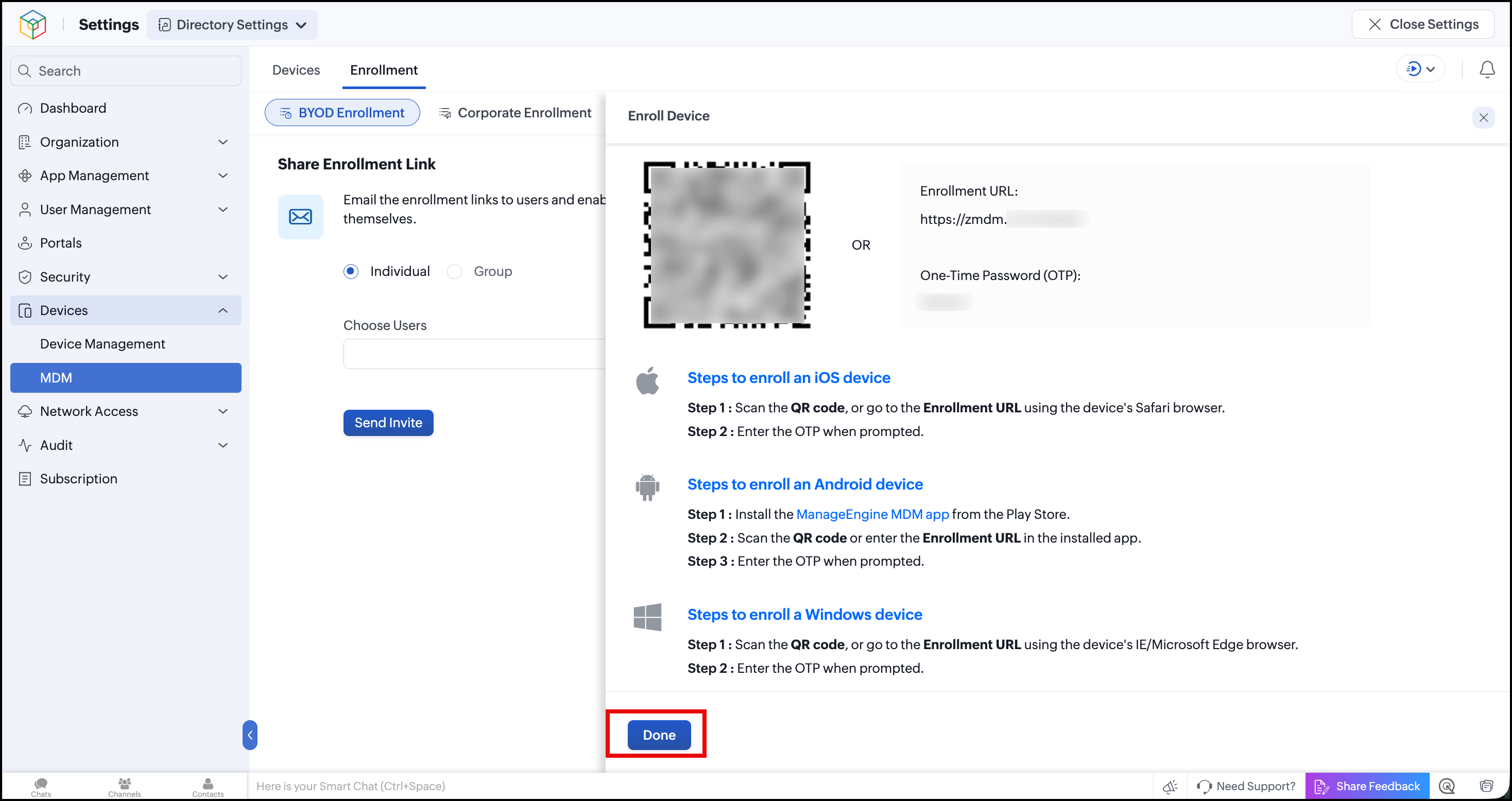Image resolution: width=1512 pixels, height=801 pixels.
Task: Open the Directory Settings dropdown
Action: point(232,25)
